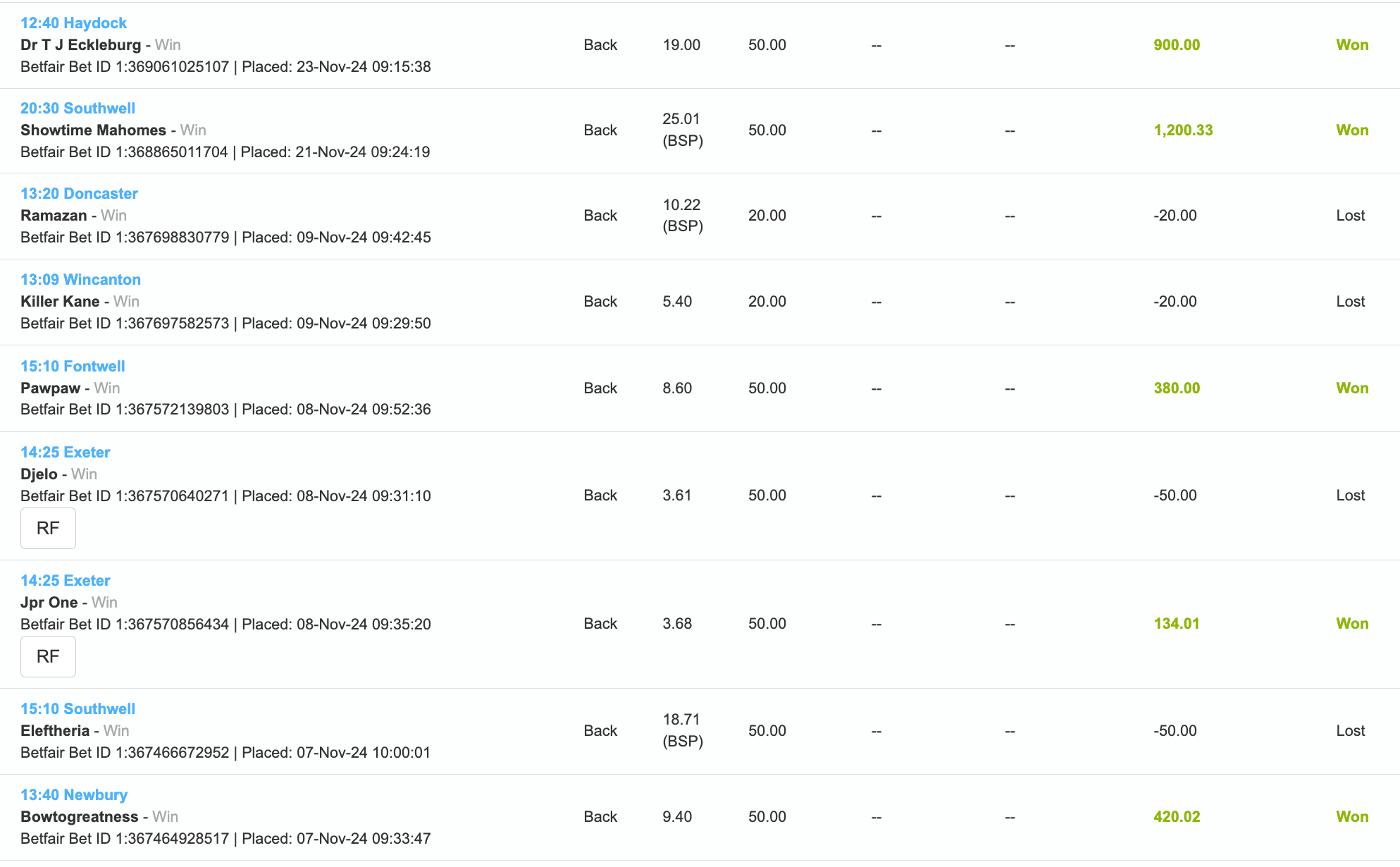Open 14:25 Exeter link above Djelo
The width and height of the screenshot is (1400, 867).
pyautogui.click(x=65, y=453)
